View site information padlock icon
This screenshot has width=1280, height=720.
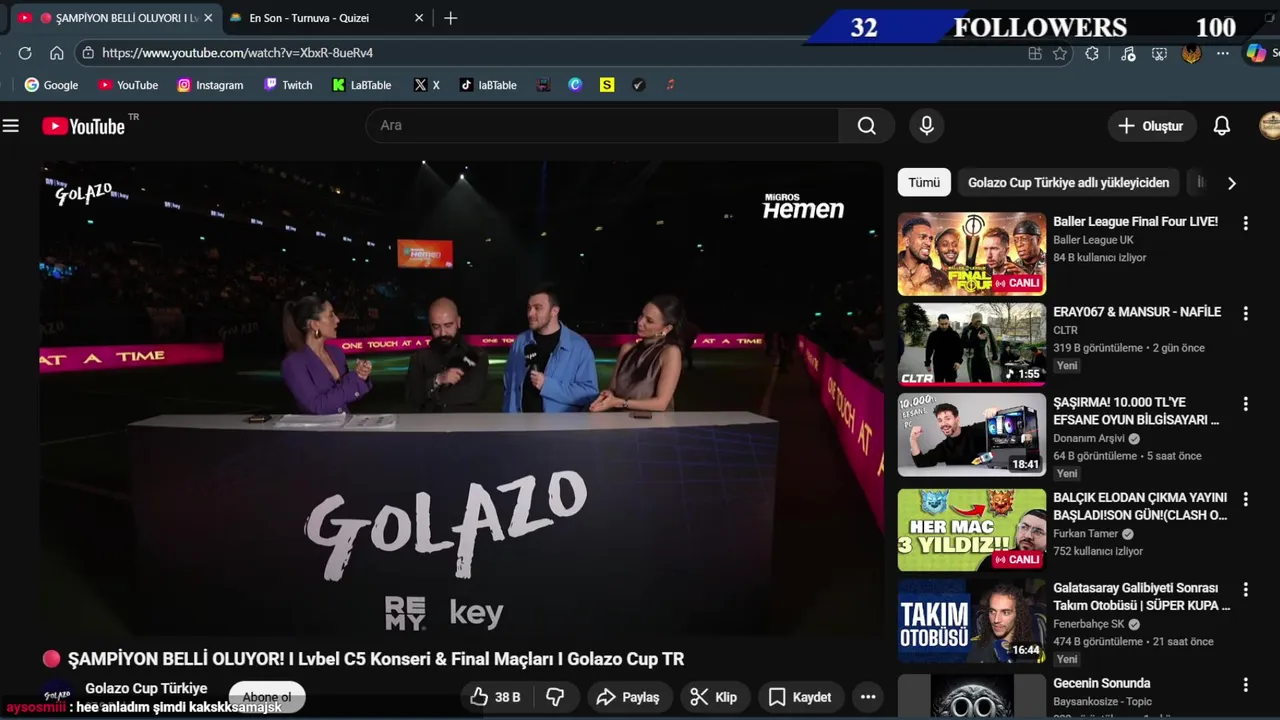pos(89,53)
